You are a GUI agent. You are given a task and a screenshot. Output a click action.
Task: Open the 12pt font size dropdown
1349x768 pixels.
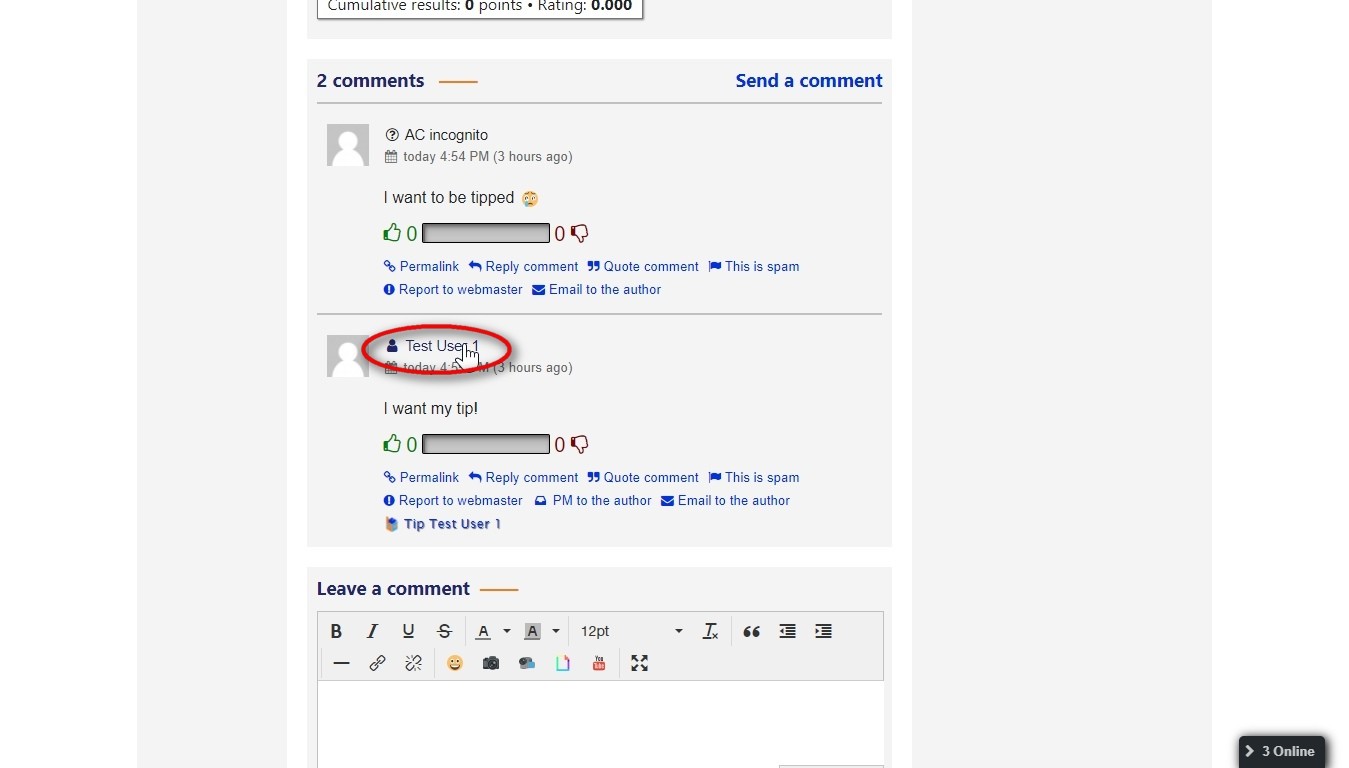(631, 631)
